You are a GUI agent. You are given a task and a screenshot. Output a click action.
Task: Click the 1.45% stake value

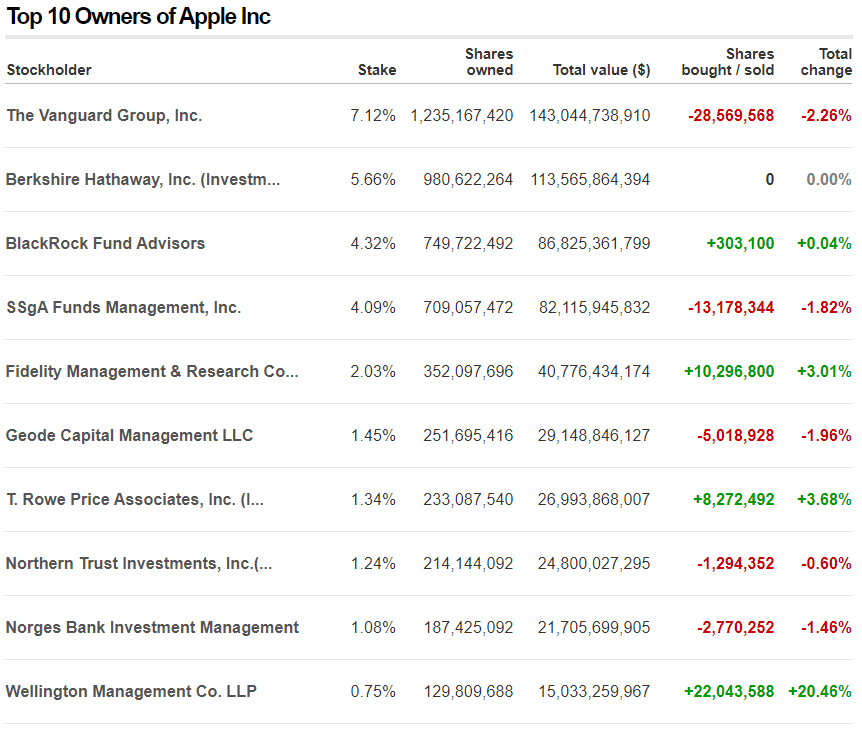coord(373,435)
